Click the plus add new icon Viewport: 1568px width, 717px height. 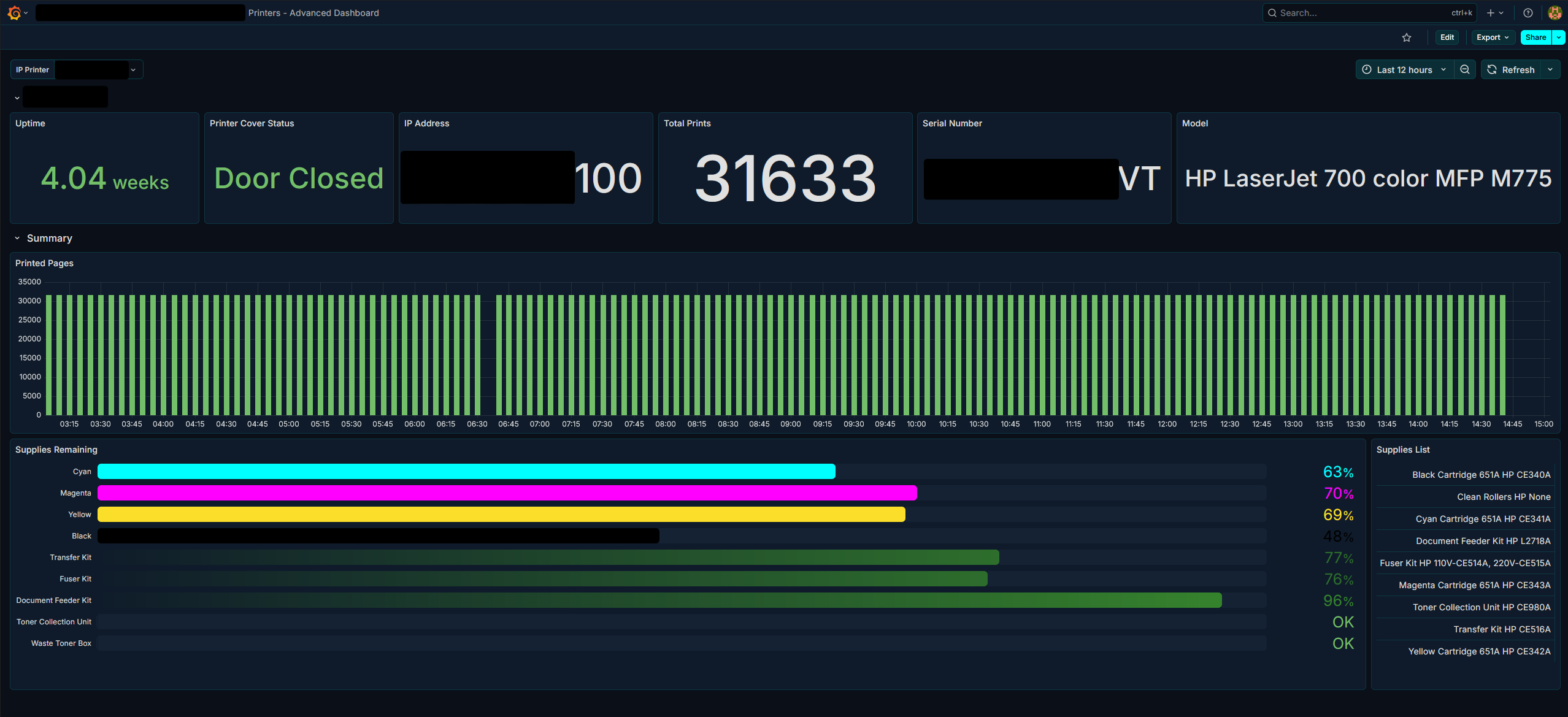[x=1491, y=13]
